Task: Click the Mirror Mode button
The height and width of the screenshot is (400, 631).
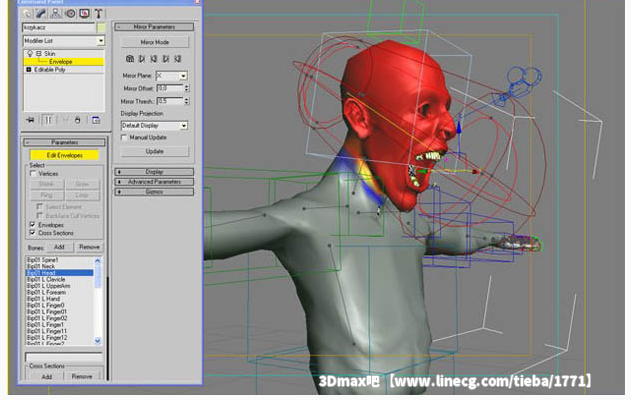Action: click(154, 43)
